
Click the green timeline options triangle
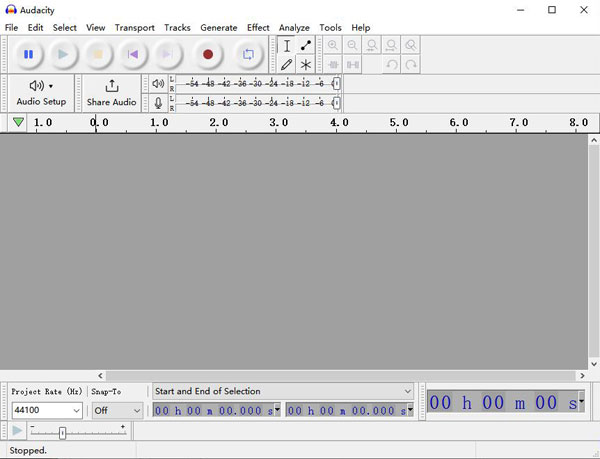point(18,122)
